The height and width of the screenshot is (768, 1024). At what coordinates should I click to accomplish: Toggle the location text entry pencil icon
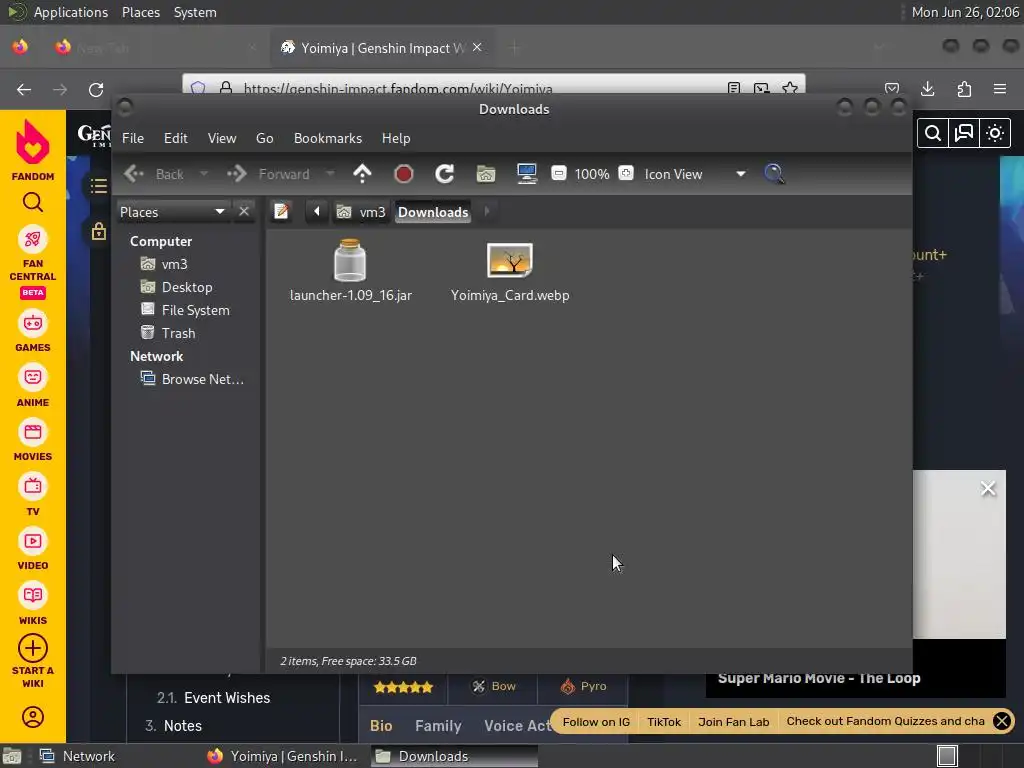coord(281,212)
